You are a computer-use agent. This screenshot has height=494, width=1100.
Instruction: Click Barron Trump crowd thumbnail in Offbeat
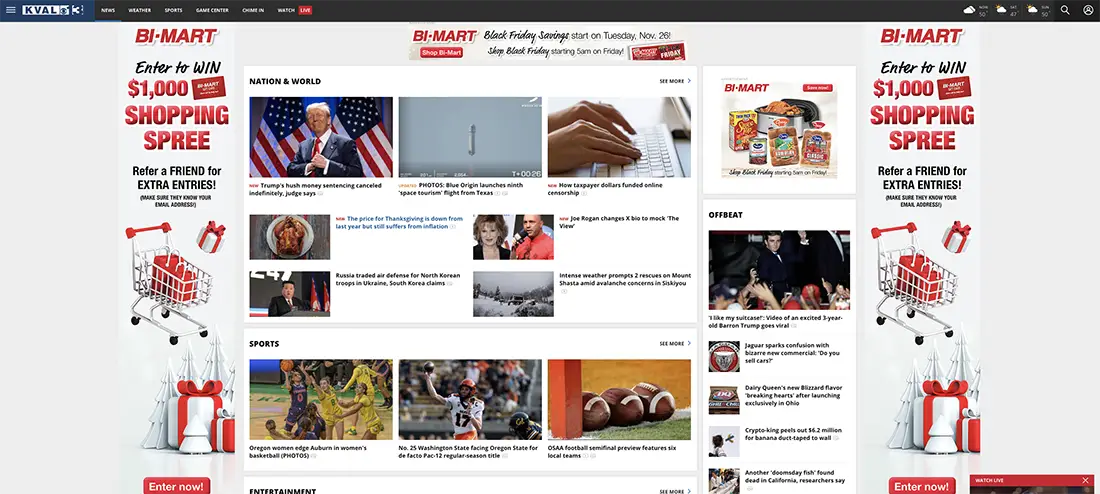[x=779, y=269]
